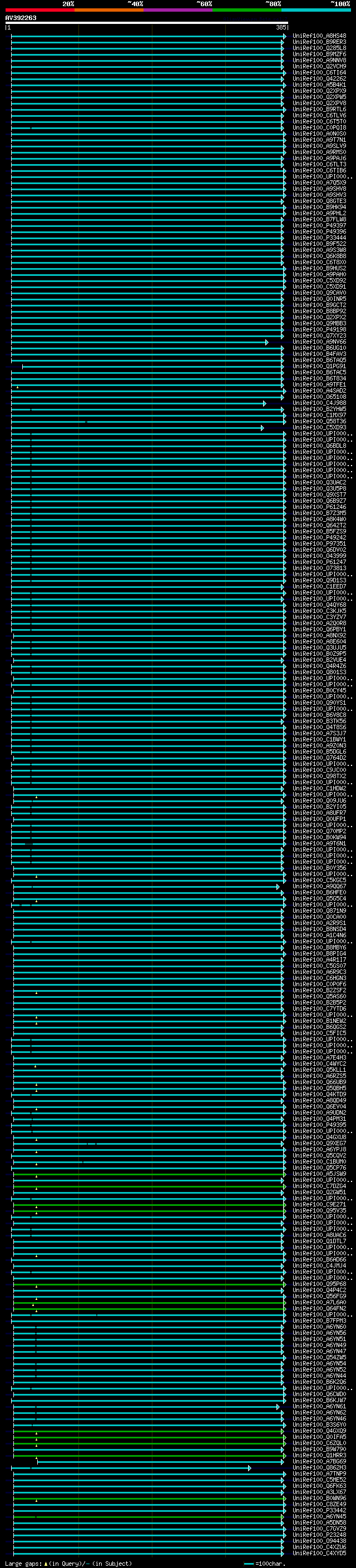Click the cyan scale line beside =100char.
Image resolution: width=356 pixels, height=1568 pixels.
[248, 1564]
